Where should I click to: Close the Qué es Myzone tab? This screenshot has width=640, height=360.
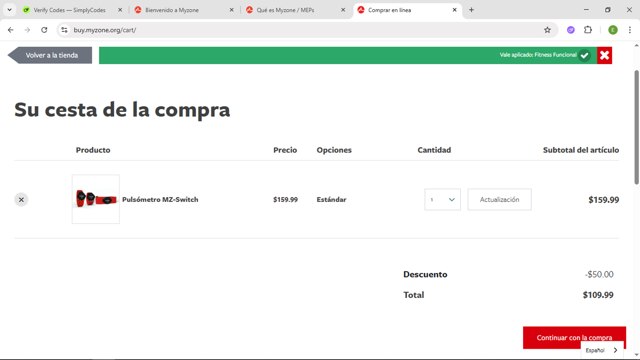(x=343, y=10)
